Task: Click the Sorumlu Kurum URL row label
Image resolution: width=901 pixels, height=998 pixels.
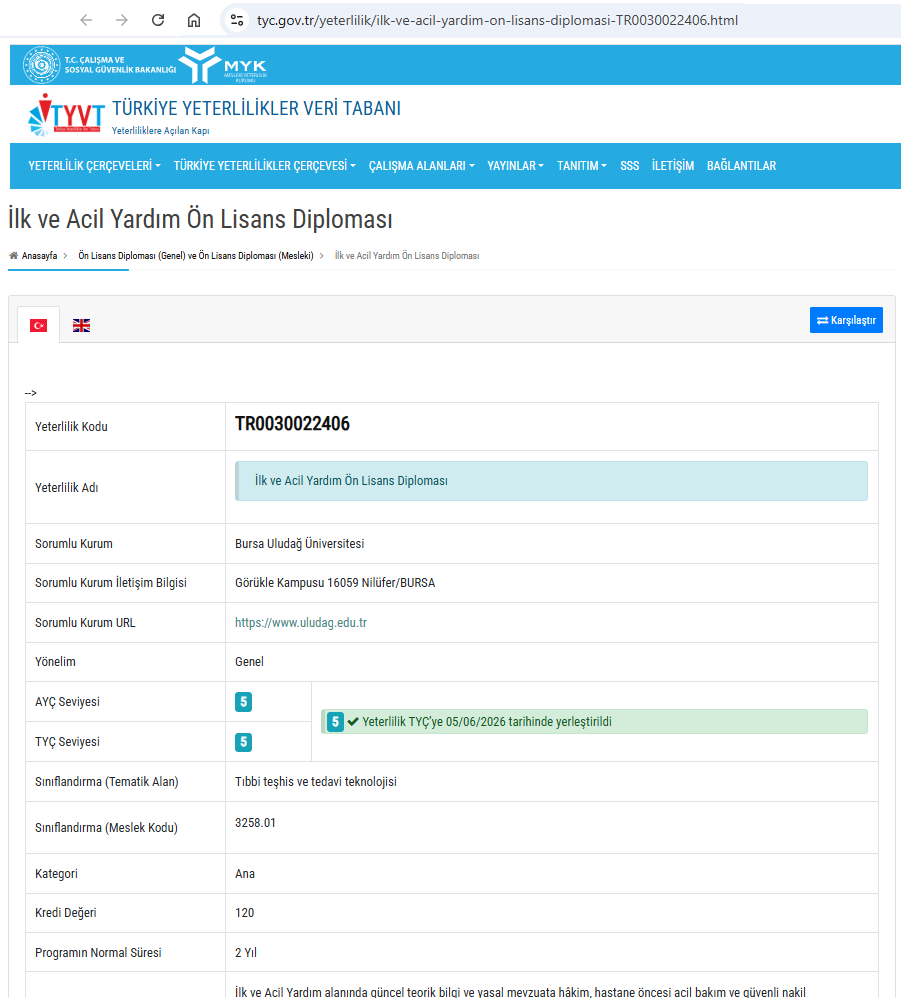Action: point(85,622)
